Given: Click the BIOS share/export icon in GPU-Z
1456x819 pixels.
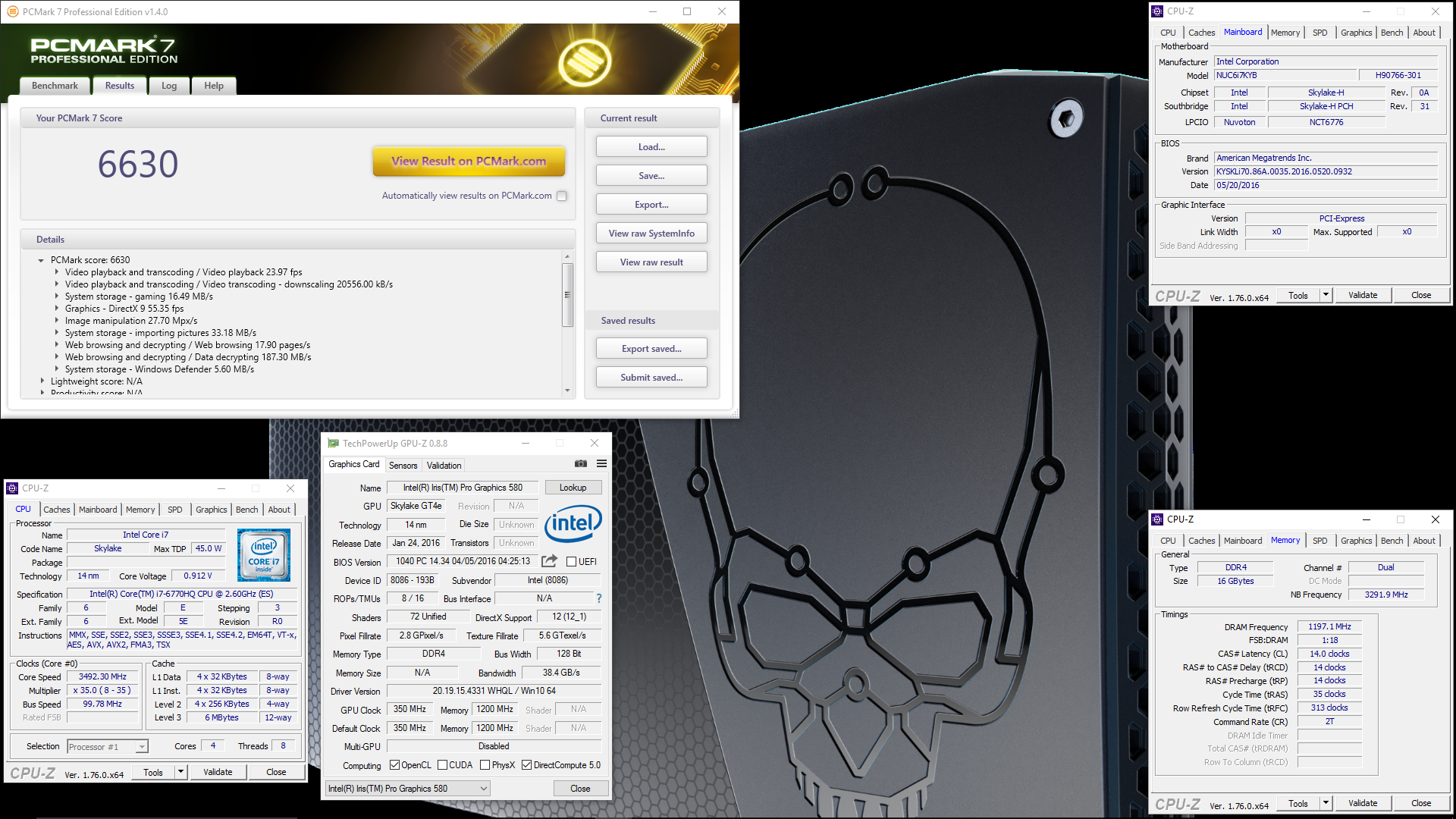Looking at the screenshot, I should pyautogui.click(x=549, y=561).
